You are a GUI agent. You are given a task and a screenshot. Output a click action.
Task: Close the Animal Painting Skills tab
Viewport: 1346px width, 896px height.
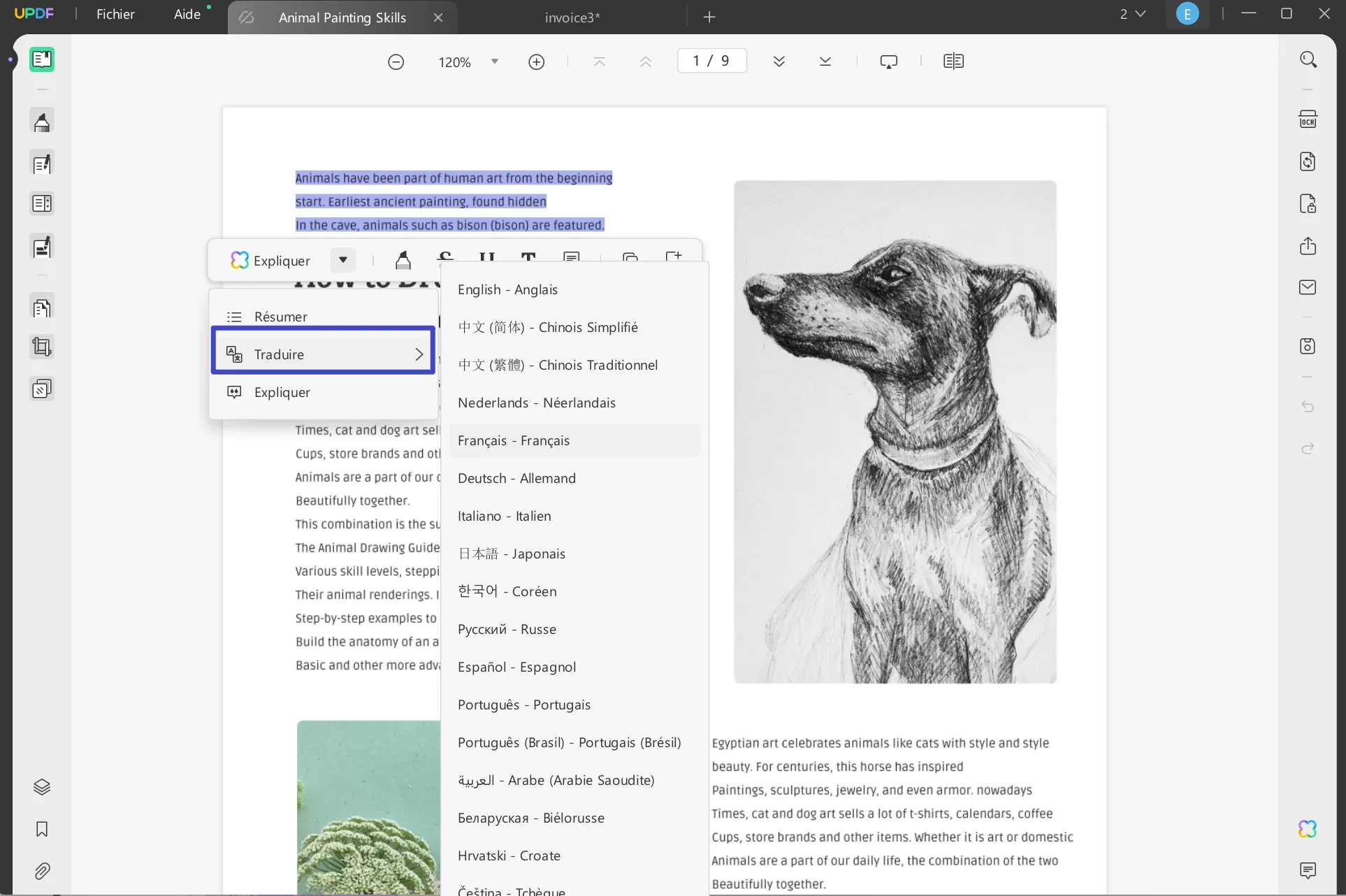point(438,17)
